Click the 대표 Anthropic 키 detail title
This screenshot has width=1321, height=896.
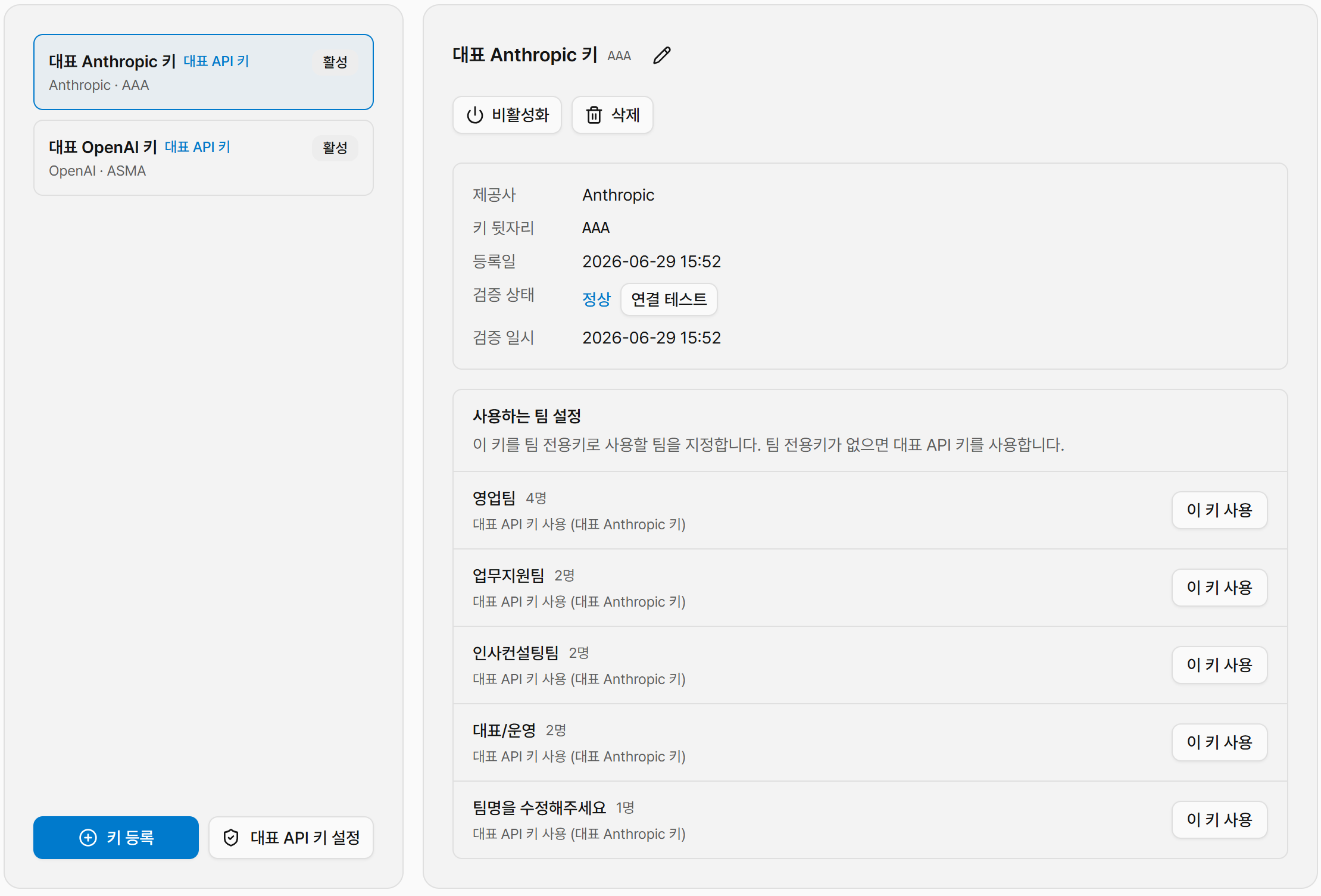525,55
